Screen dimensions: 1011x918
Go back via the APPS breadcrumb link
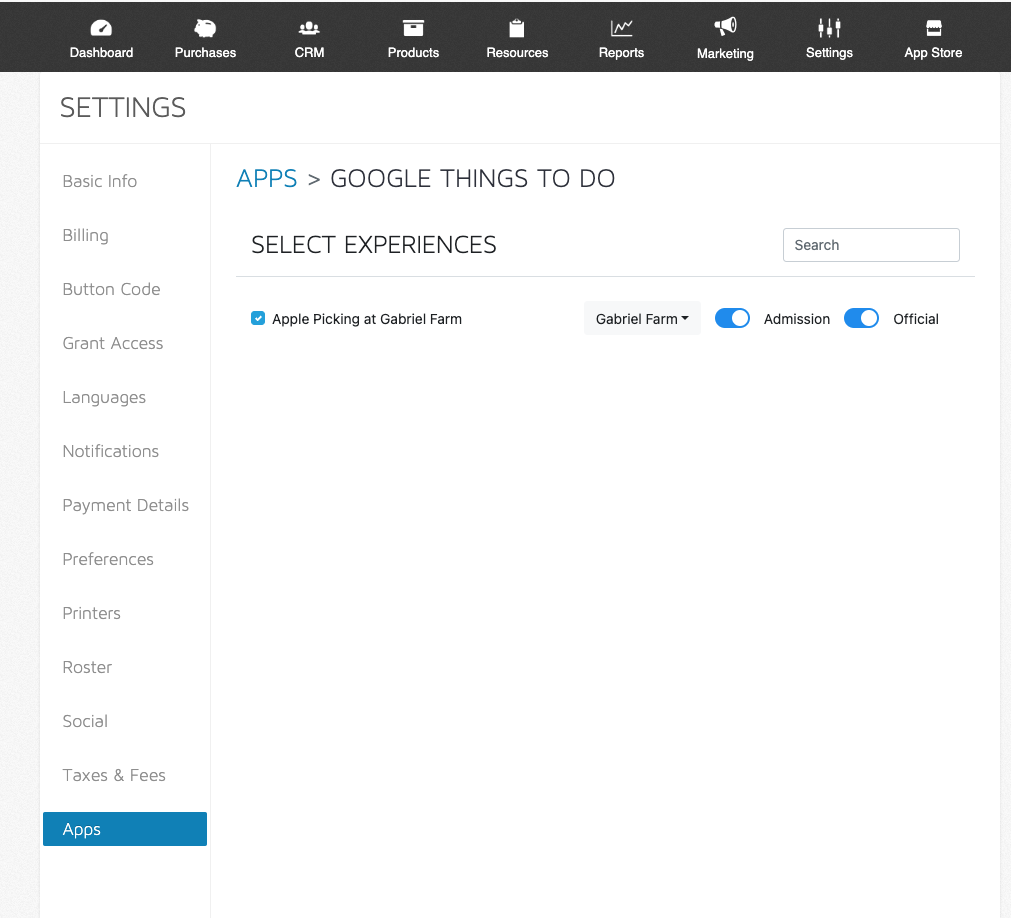pos(267,179)
